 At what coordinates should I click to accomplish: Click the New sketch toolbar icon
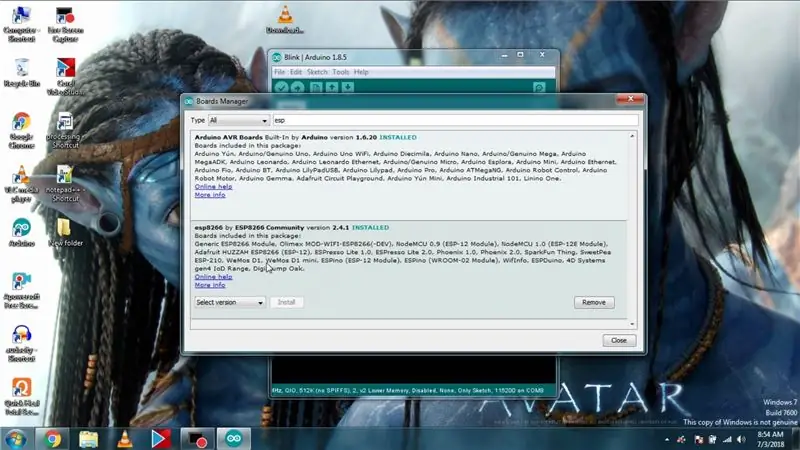point(316,87)
